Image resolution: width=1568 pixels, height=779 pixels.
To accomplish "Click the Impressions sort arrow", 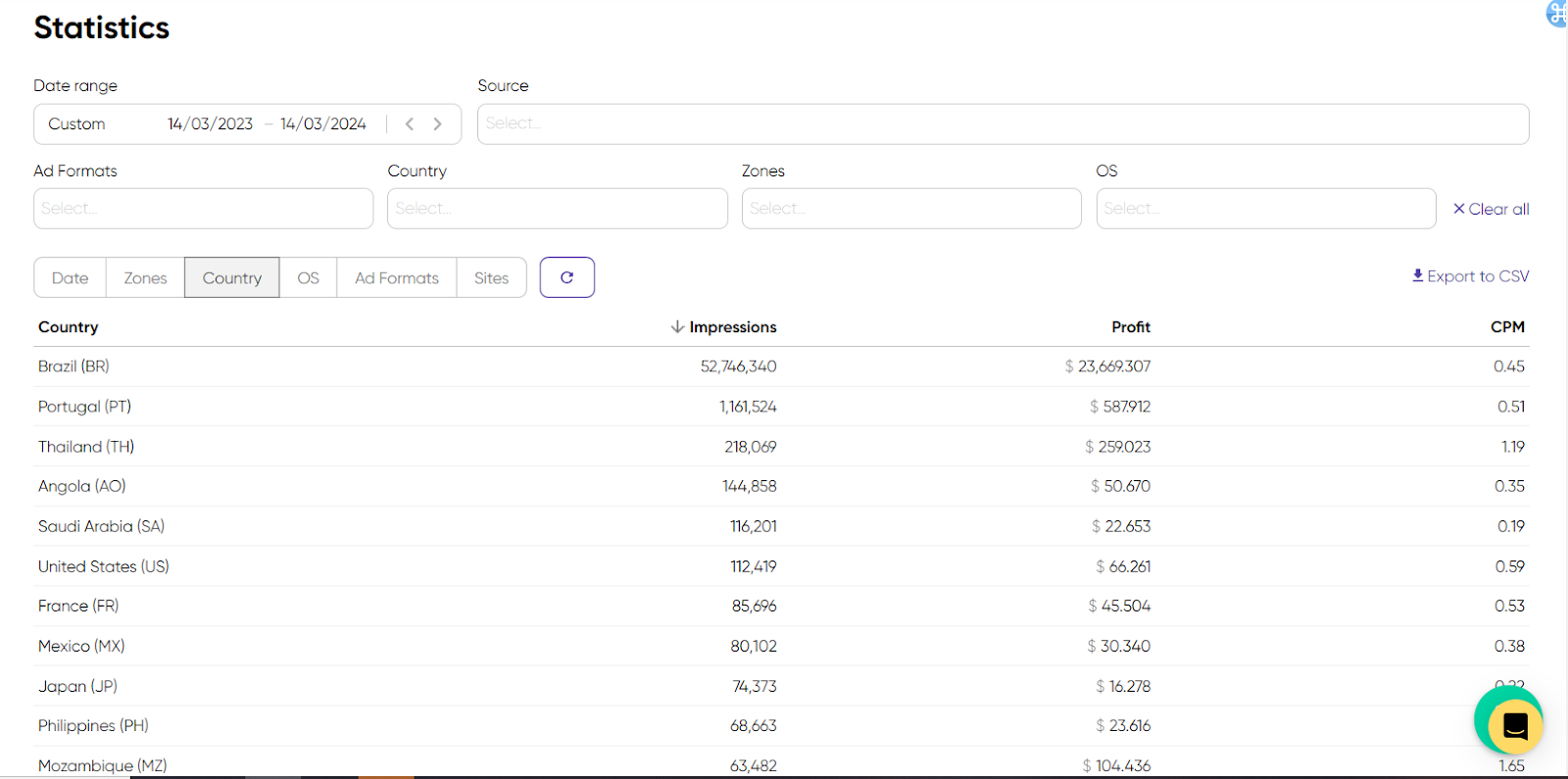I will (x=677, y=327).
